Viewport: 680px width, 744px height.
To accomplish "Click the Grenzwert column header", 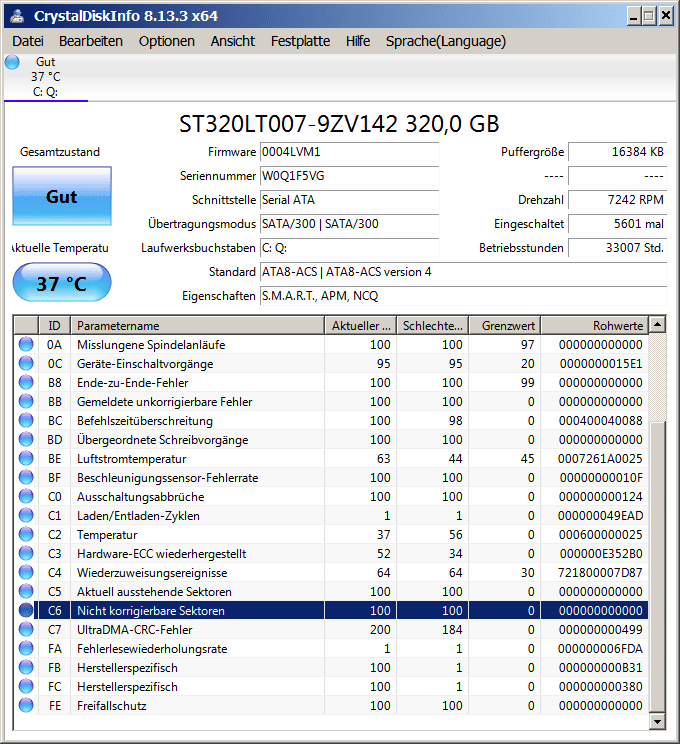I will [505, 326].
